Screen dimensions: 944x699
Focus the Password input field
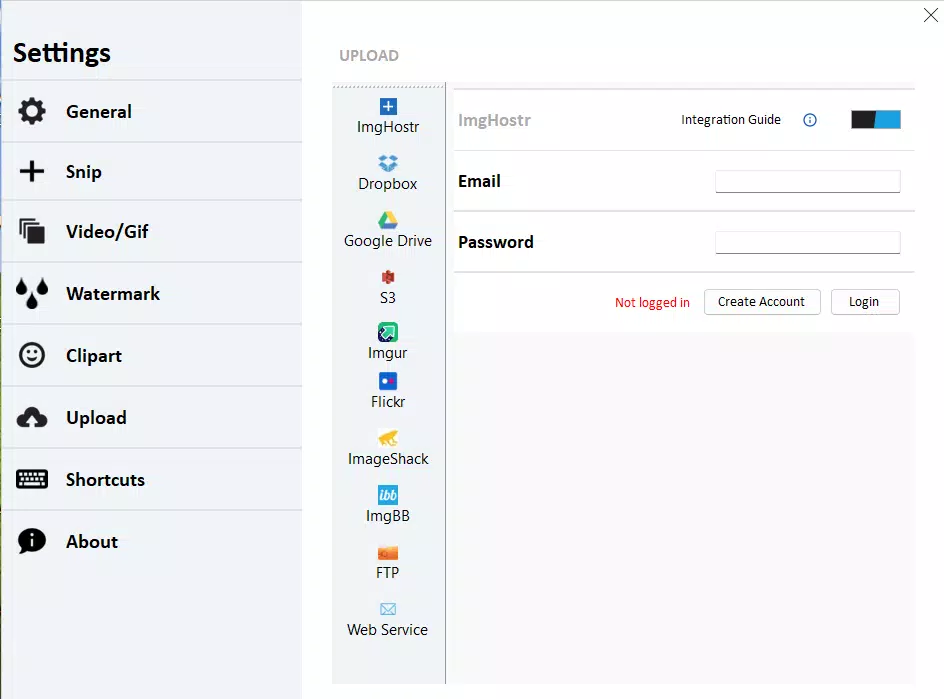[807, 242]
